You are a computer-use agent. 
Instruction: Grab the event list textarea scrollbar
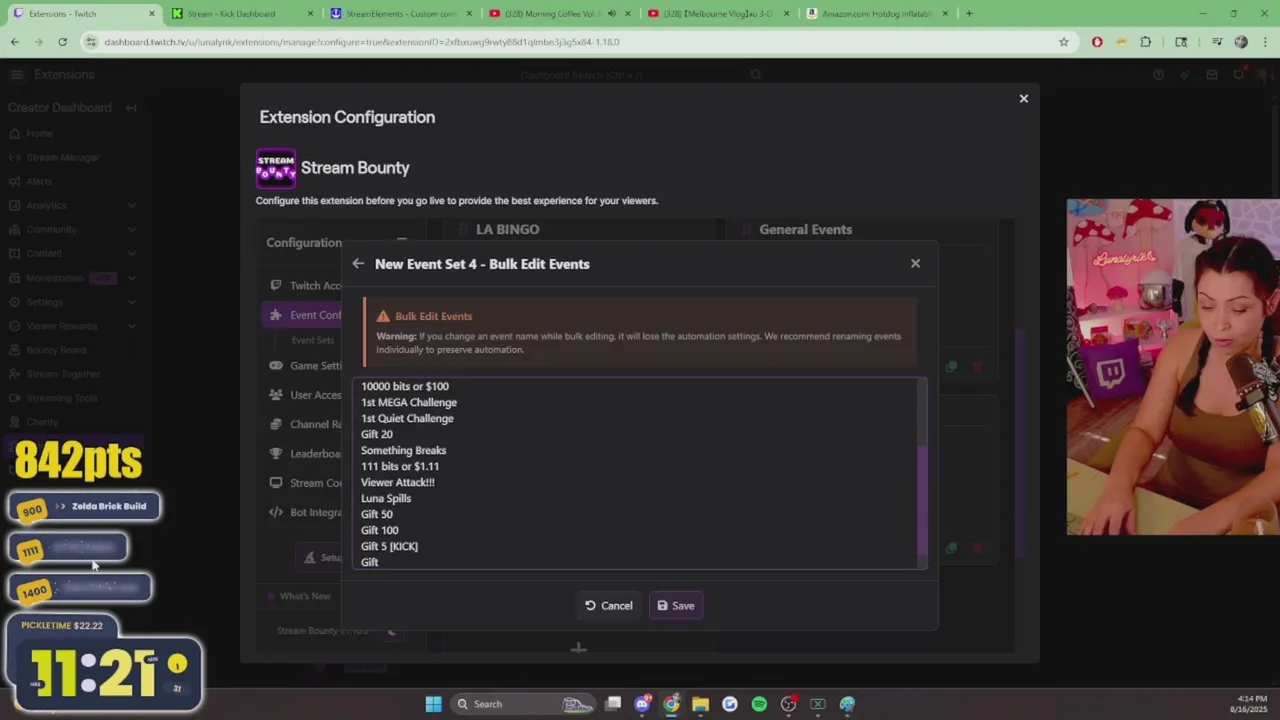[x=922, y=502]
